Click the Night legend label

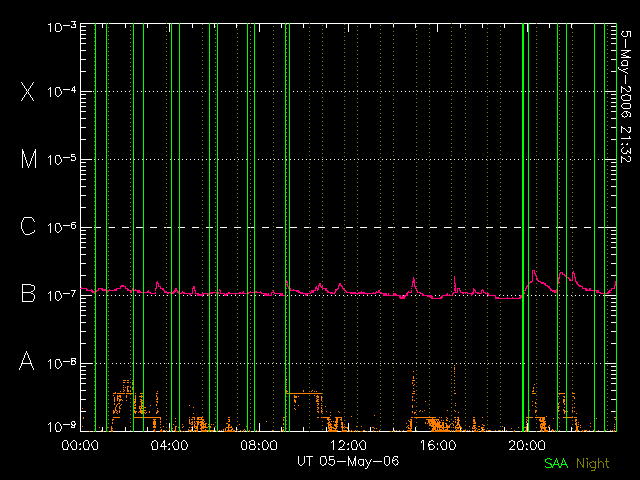coord(593,463)
